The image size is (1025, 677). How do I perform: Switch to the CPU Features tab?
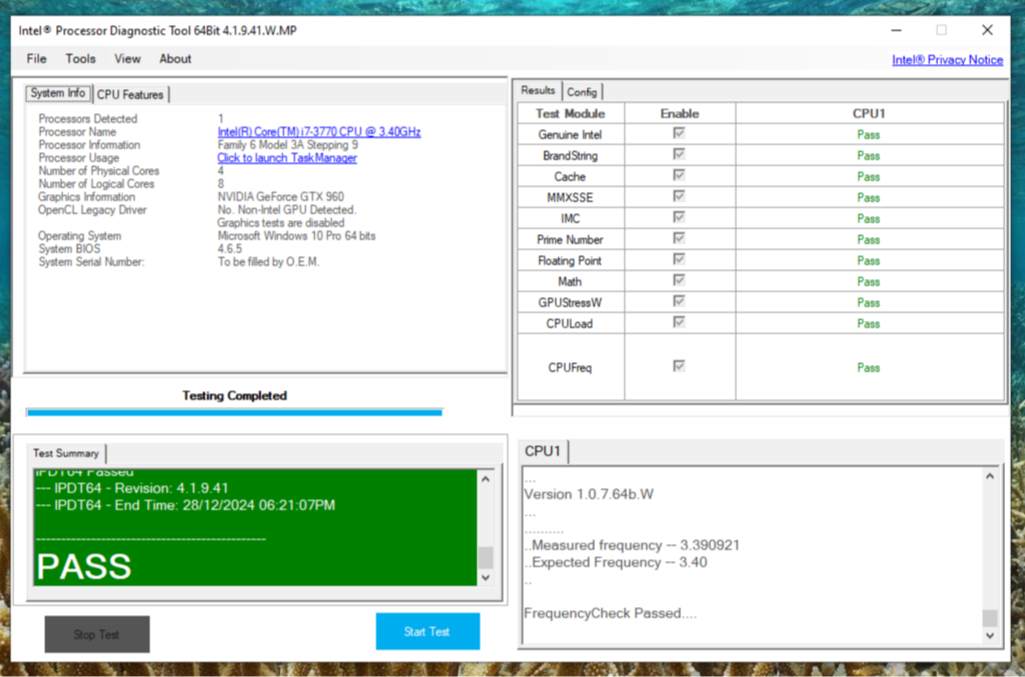pos(130,95)
